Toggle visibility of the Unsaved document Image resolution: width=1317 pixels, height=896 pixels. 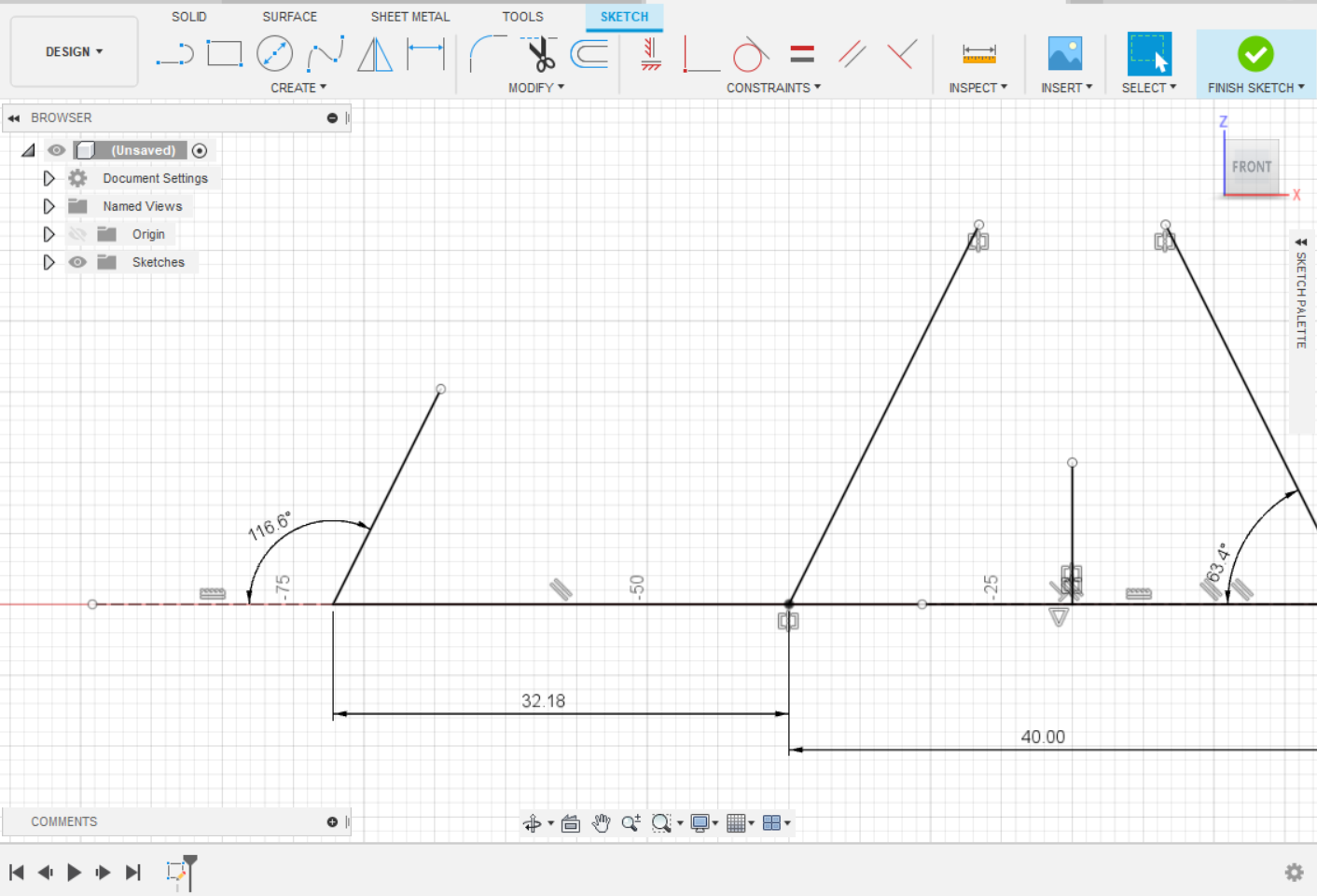57,150
